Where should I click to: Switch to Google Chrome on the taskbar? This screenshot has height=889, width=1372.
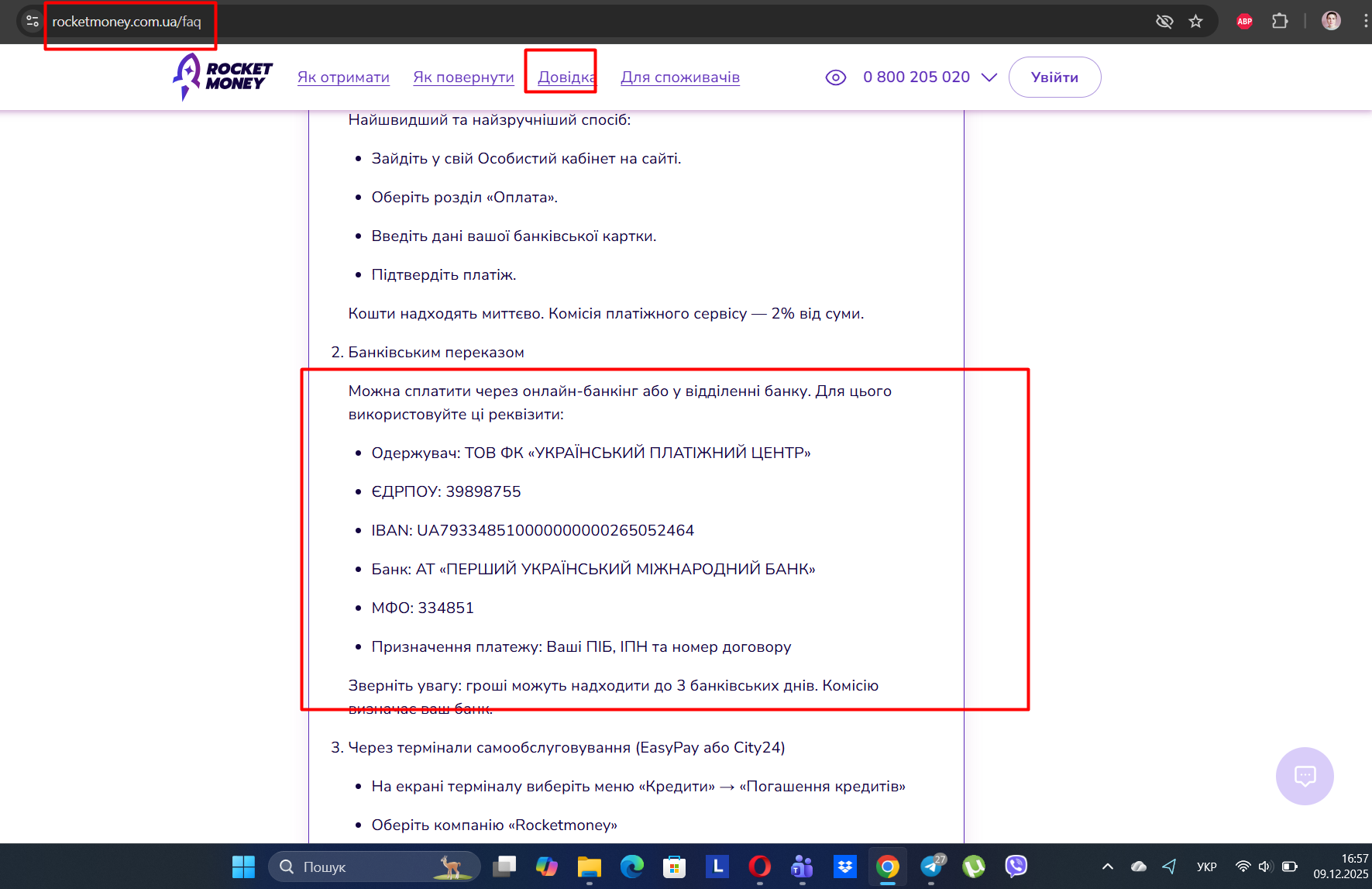pos(888,867)
